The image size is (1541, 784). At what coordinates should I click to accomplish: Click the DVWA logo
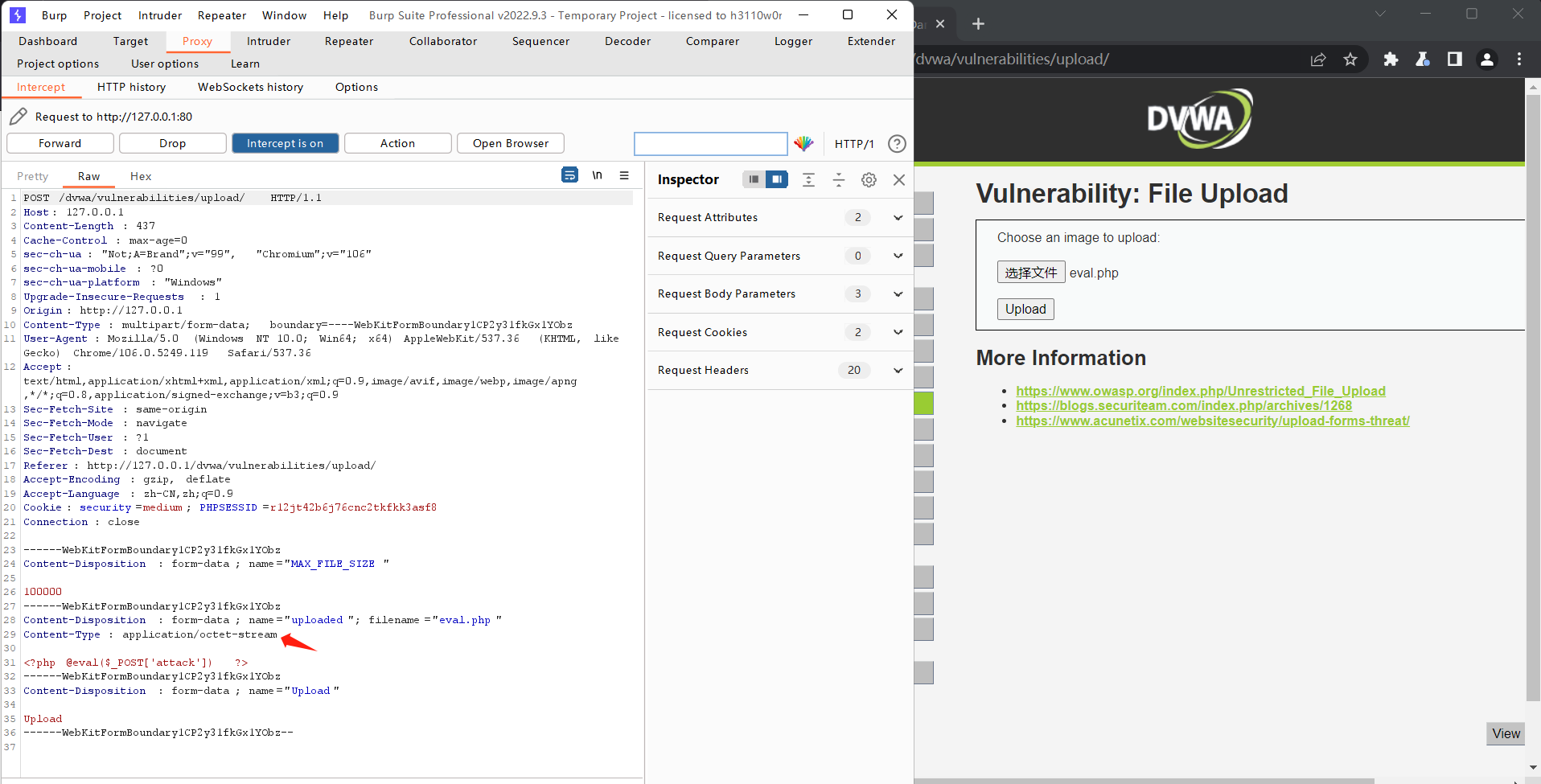(1200, 119)
